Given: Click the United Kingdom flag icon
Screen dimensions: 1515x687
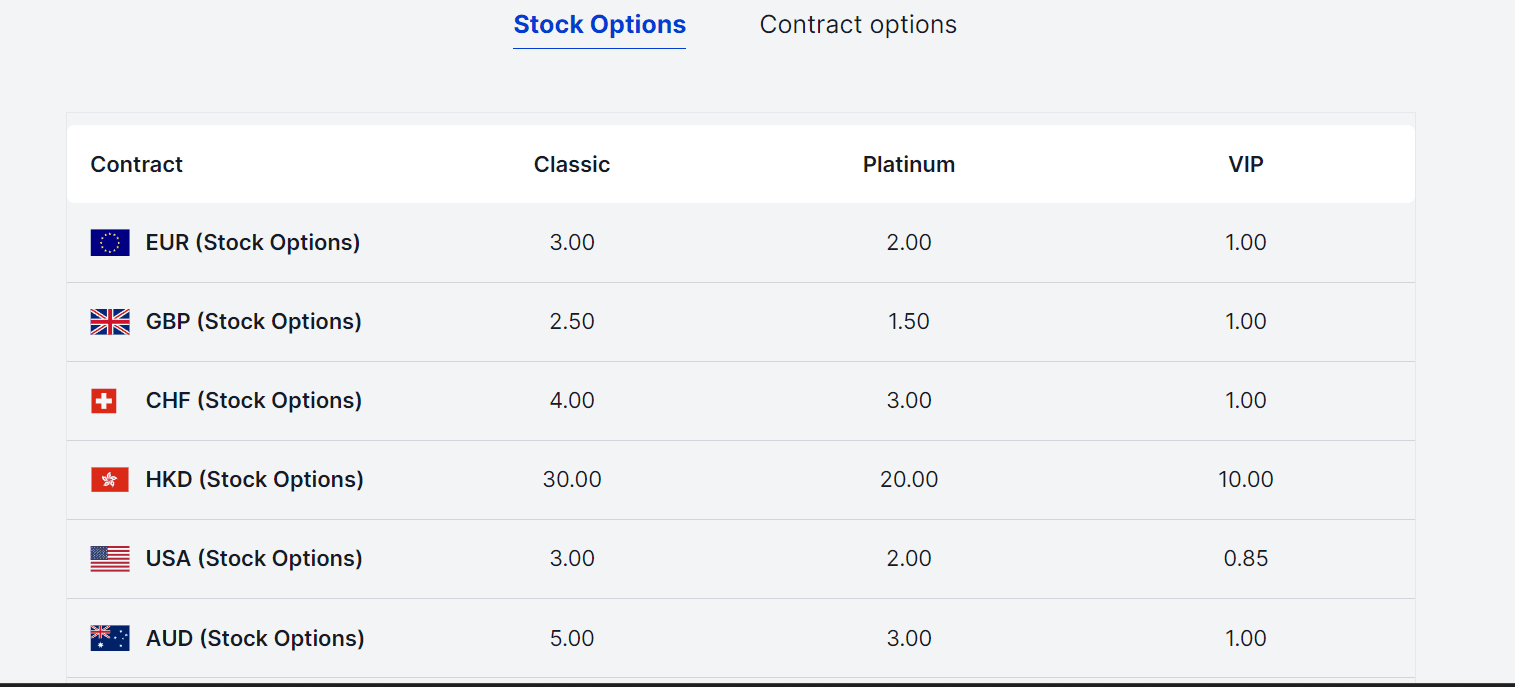Looking at the screenshot, I should coord(110,322).
